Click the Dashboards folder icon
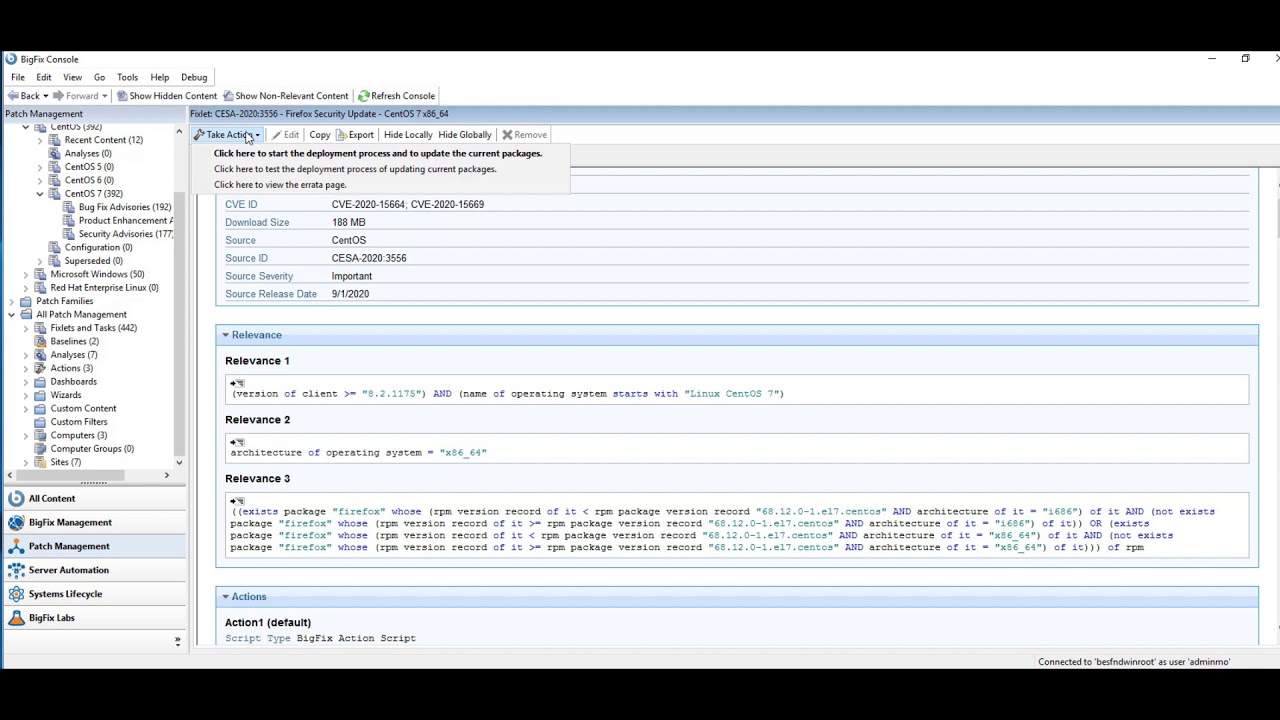Screen dimensions: 1280x720 (x=40, y=382)
